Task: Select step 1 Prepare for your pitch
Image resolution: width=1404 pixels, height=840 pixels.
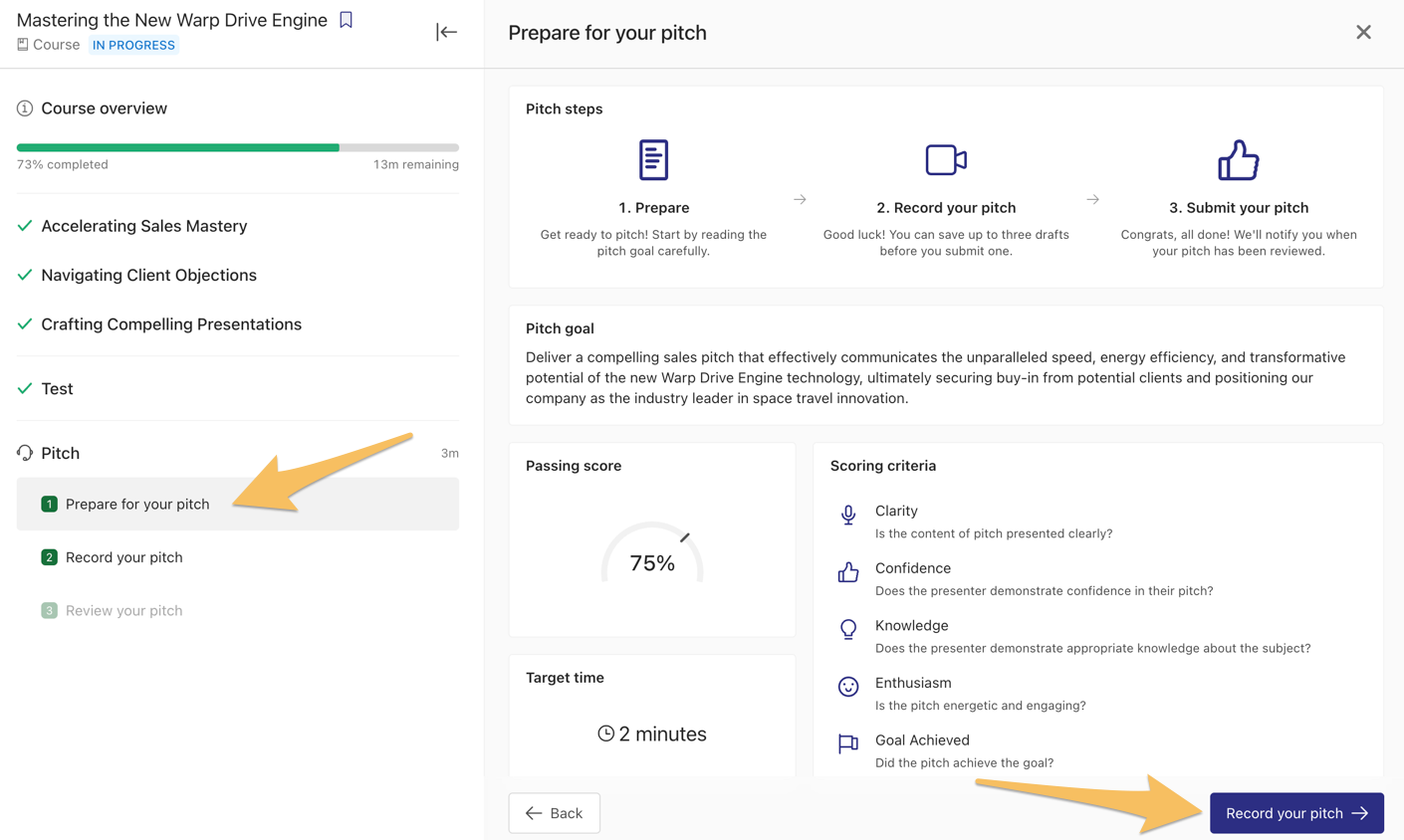Action: pos(238,504)
